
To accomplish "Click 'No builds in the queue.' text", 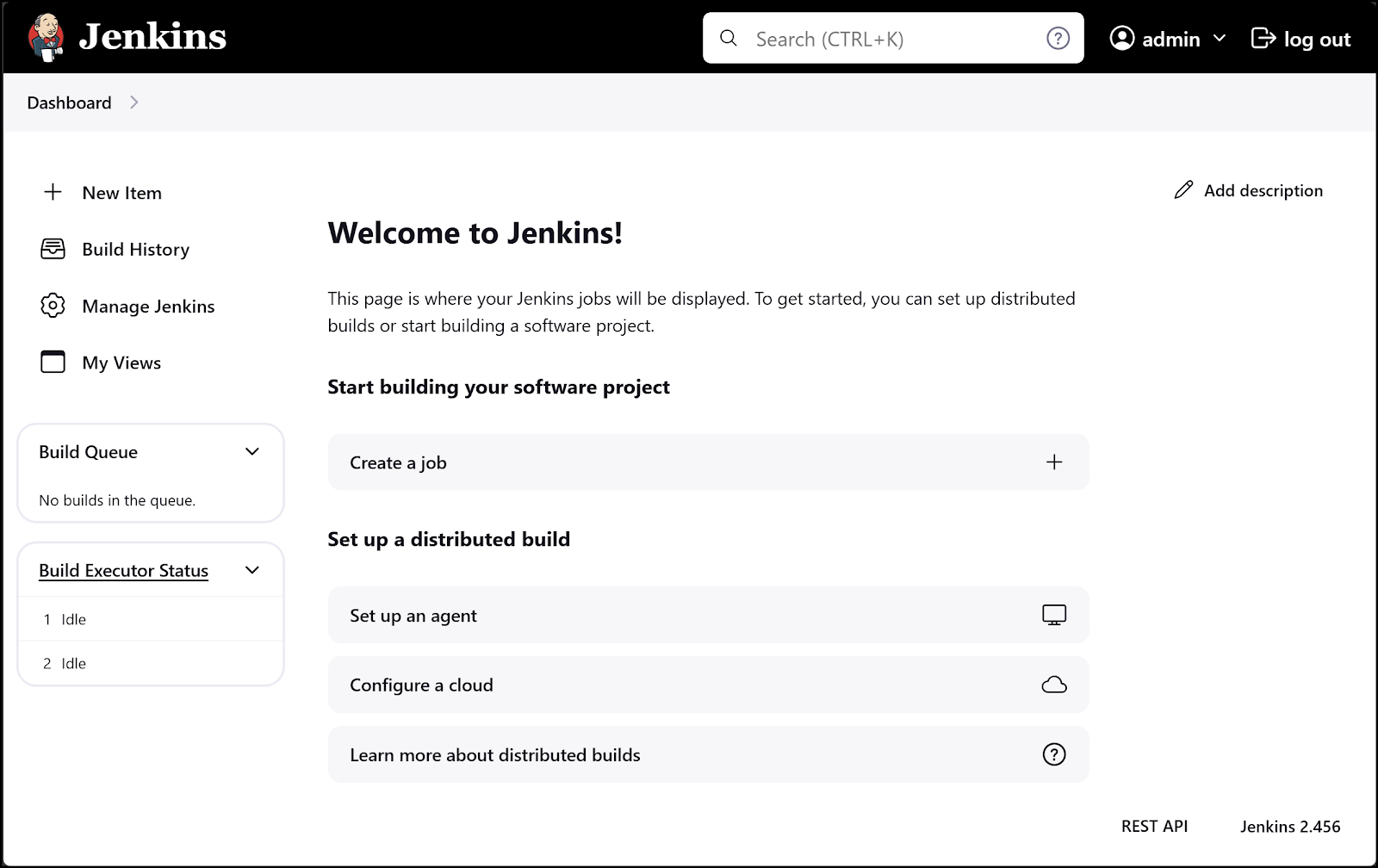I will 117,500.
